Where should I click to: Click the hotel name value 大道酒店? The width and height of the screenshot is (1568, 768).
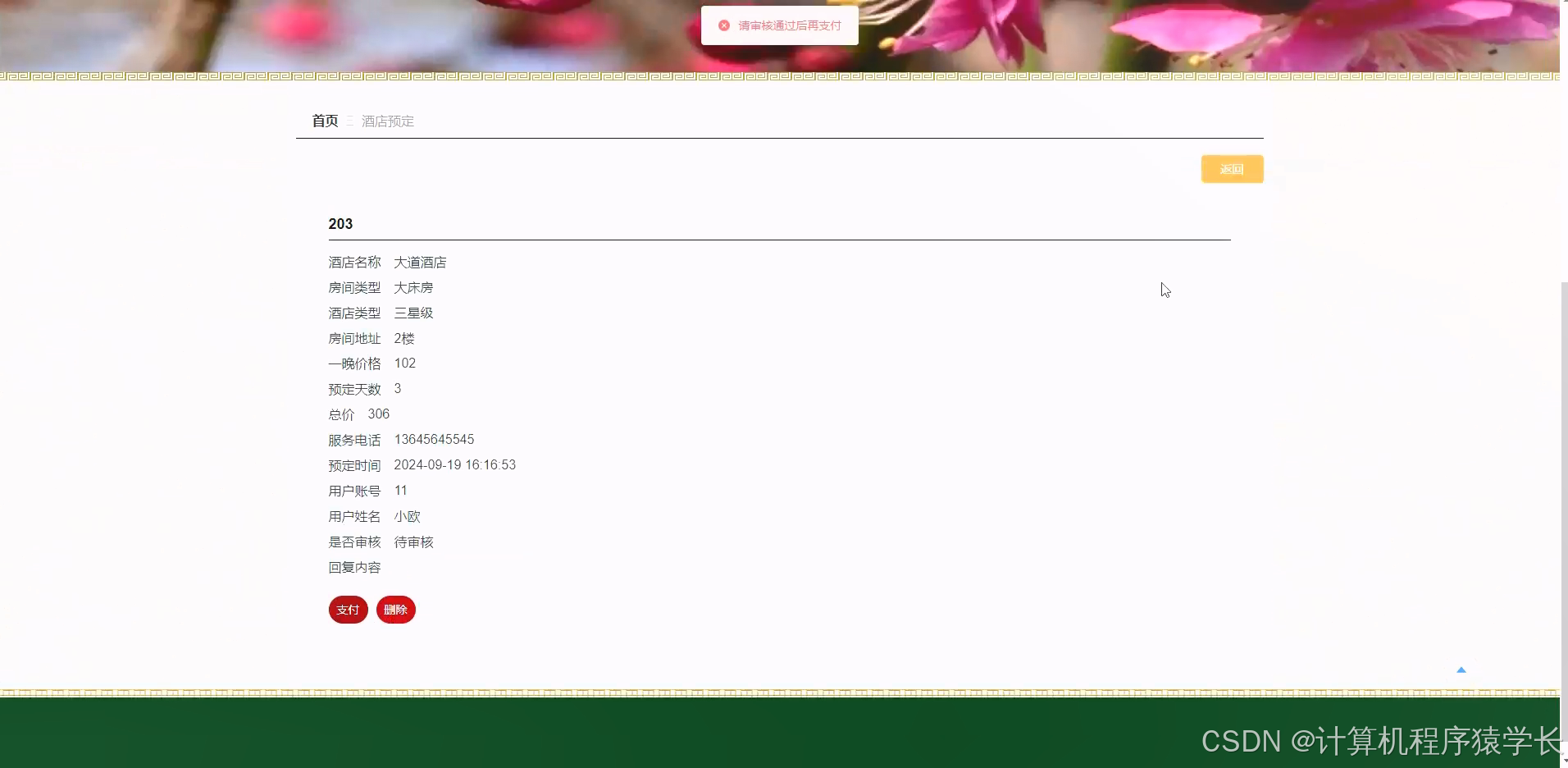[x=420, y=263]
